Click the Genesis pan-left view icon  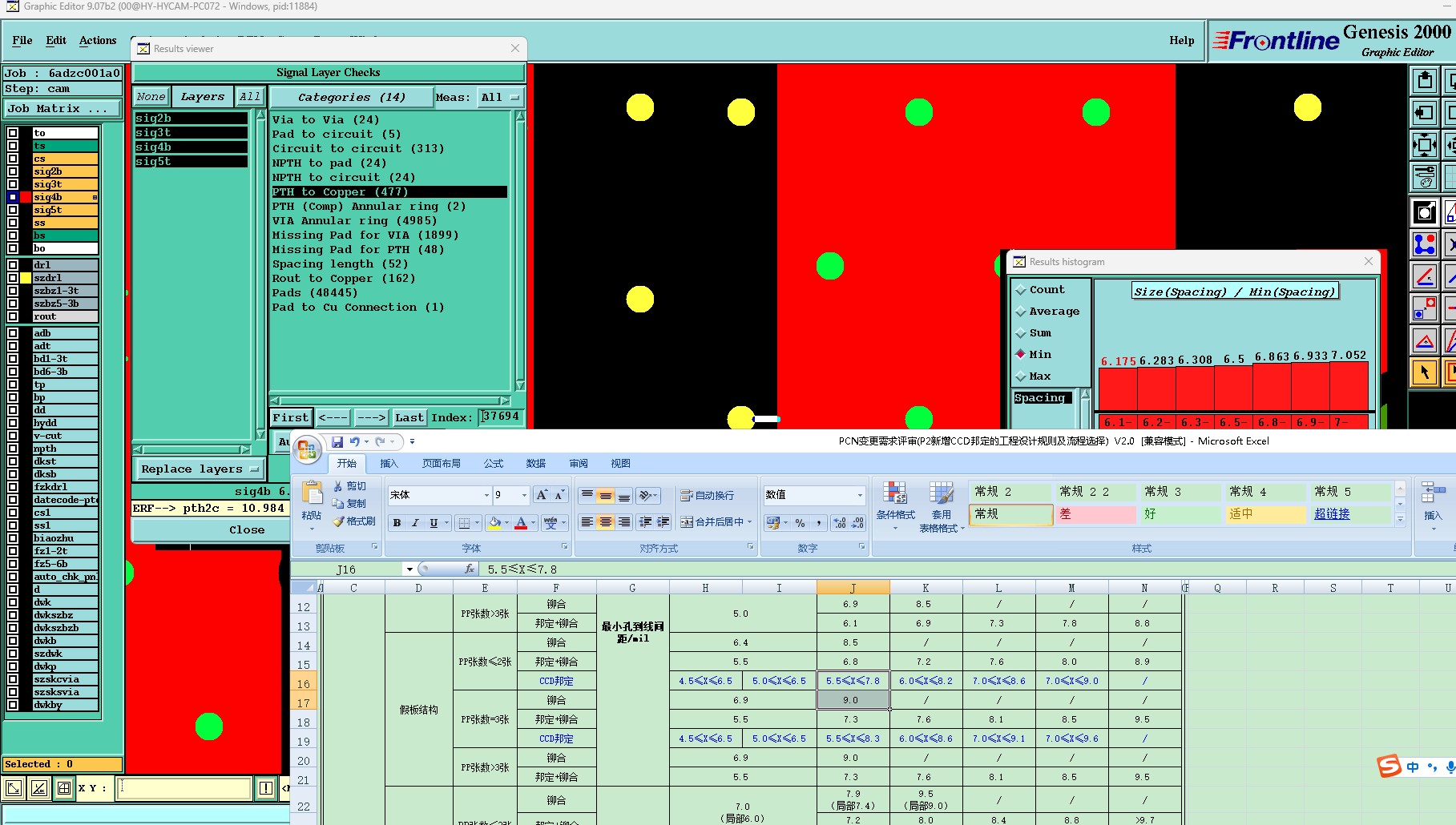click(x=1425, y=113)
